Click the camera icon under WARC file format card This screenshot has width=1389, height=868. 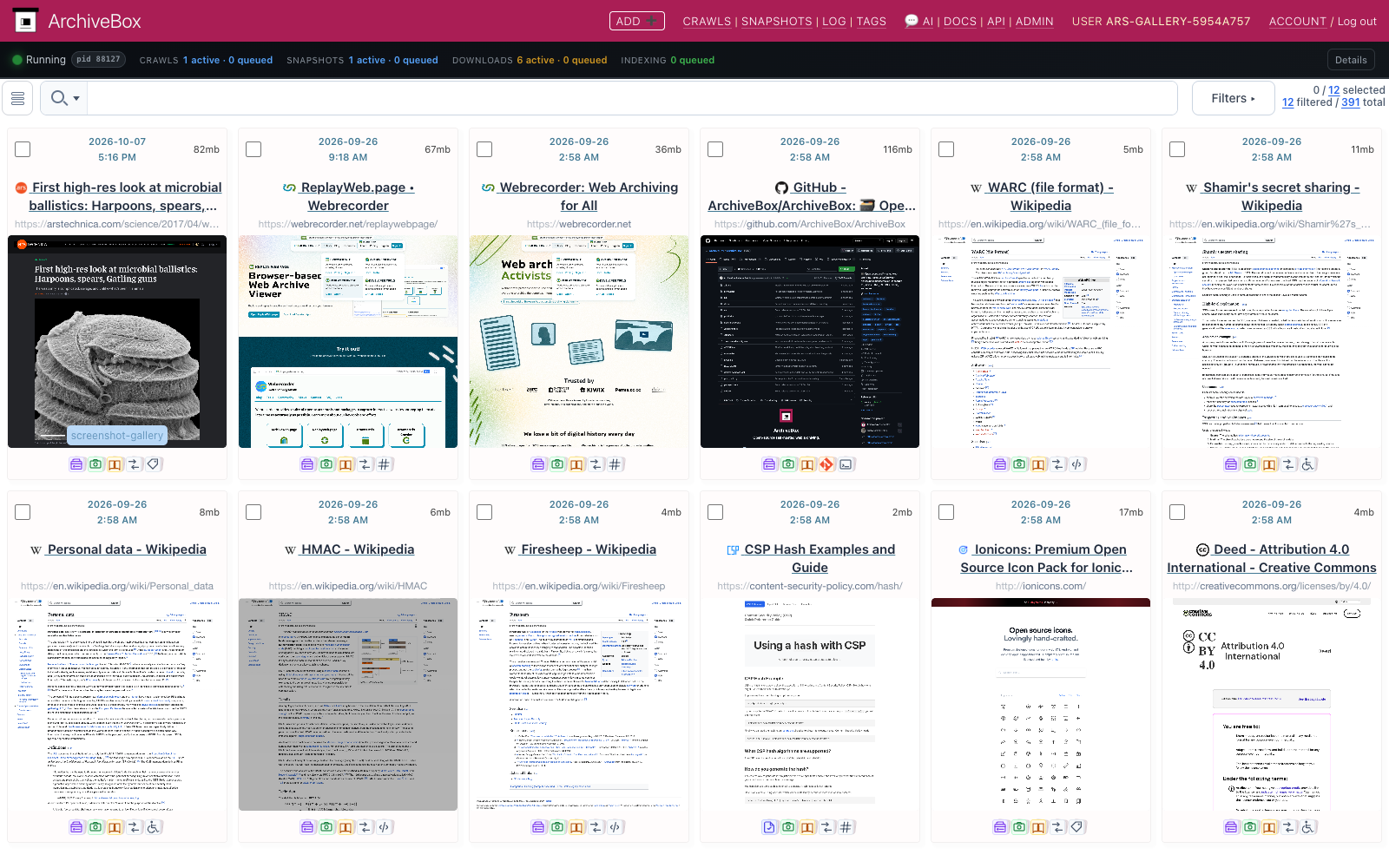coord(1019,464)
